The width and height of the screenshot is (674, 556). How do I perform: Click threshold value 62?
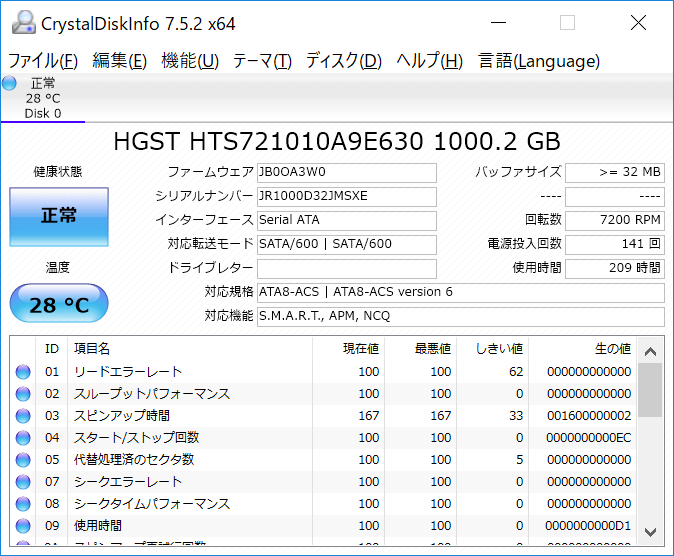tap(516, 372)
